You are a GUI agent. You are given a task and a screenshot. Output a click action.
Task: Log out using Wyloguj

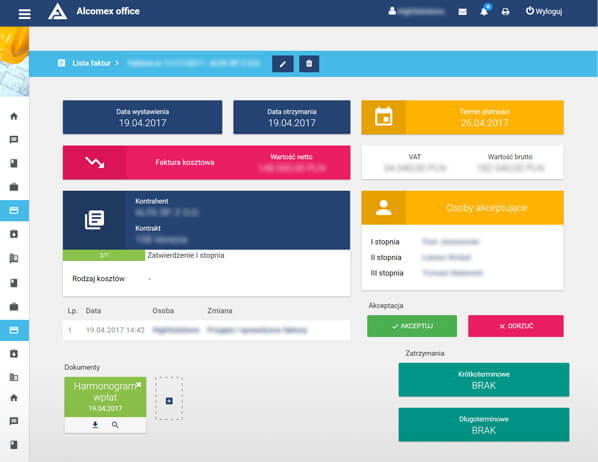[544, 11]
